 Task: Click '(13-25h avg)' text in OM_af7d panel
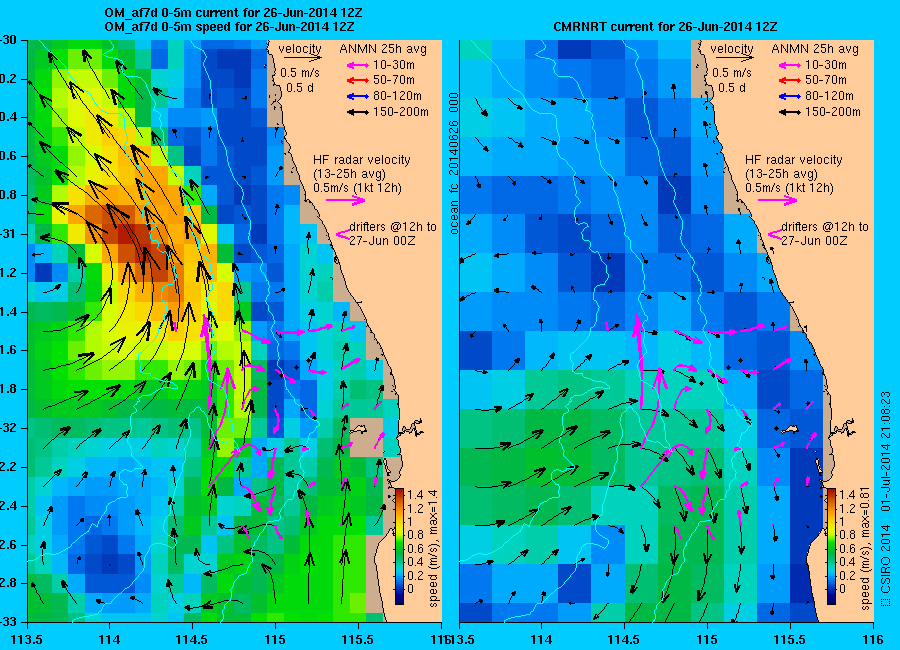pyautogui.click(x=349, y=174)
